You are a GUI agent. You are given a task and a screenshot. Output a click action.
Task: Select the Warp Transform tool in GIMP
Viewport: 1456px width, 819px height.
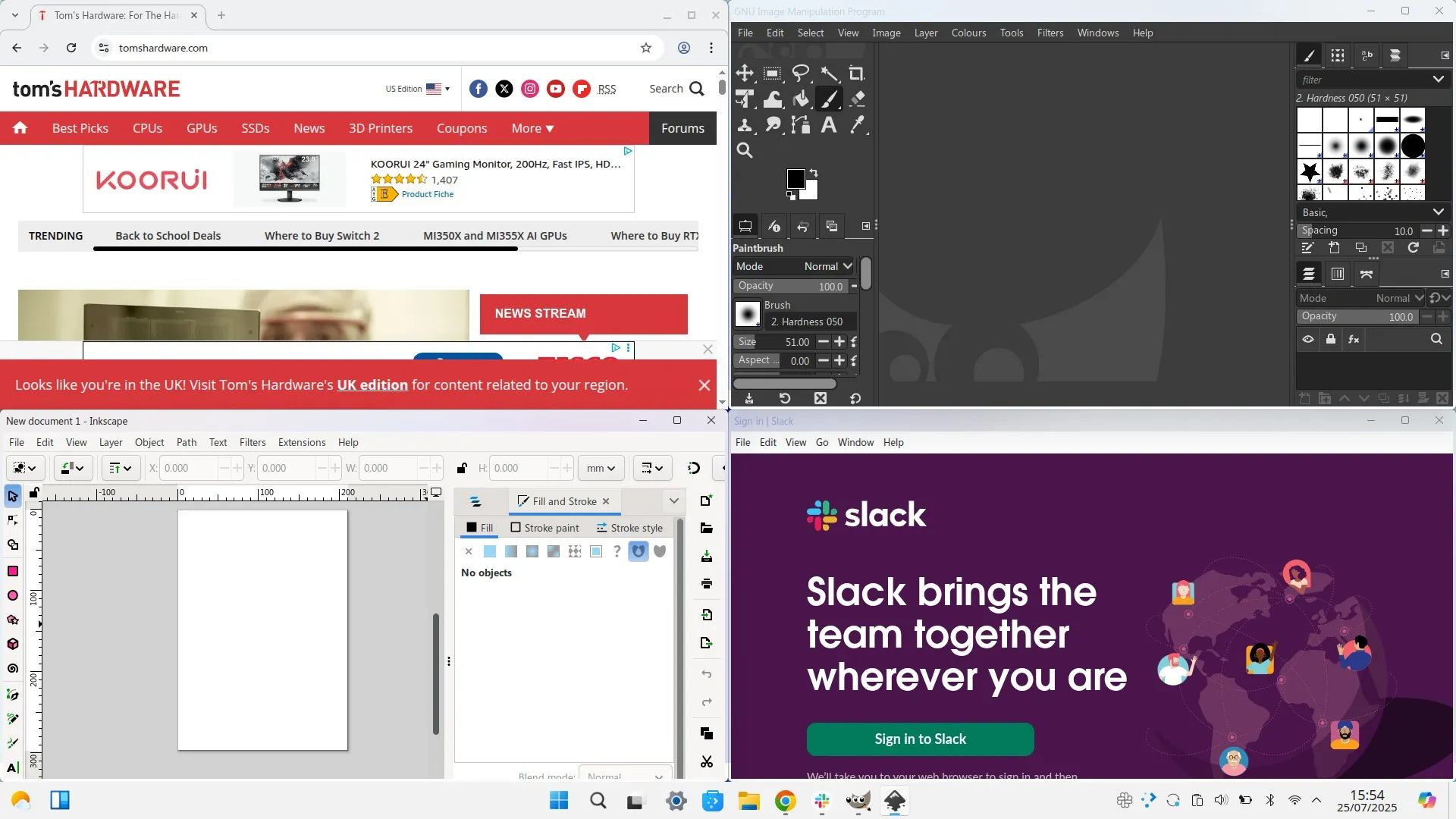click(773, 99)
